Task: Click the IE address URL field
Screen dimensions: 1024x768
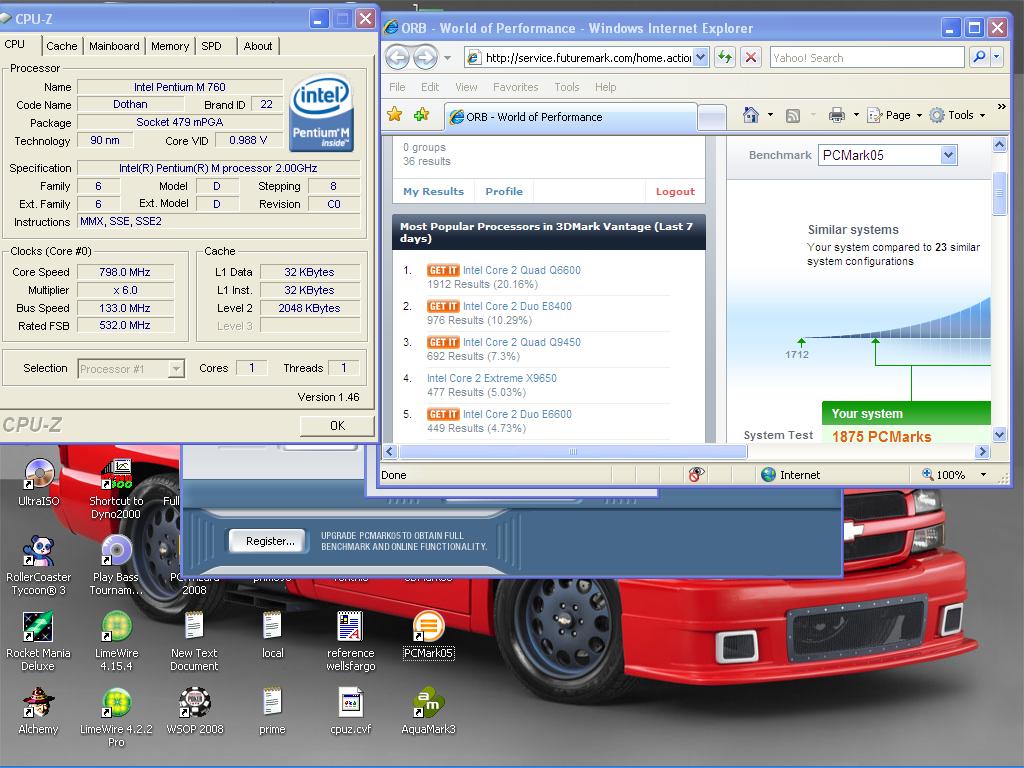Action: click(x=588, y=57)
